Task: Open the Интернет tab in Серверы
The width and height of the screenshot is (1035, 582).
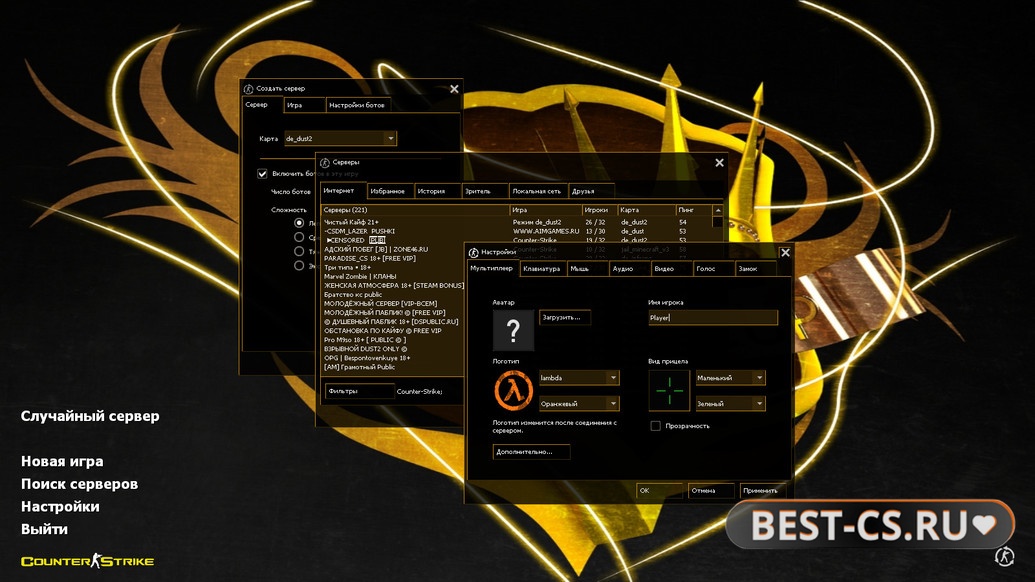Action: coord(343,191)
